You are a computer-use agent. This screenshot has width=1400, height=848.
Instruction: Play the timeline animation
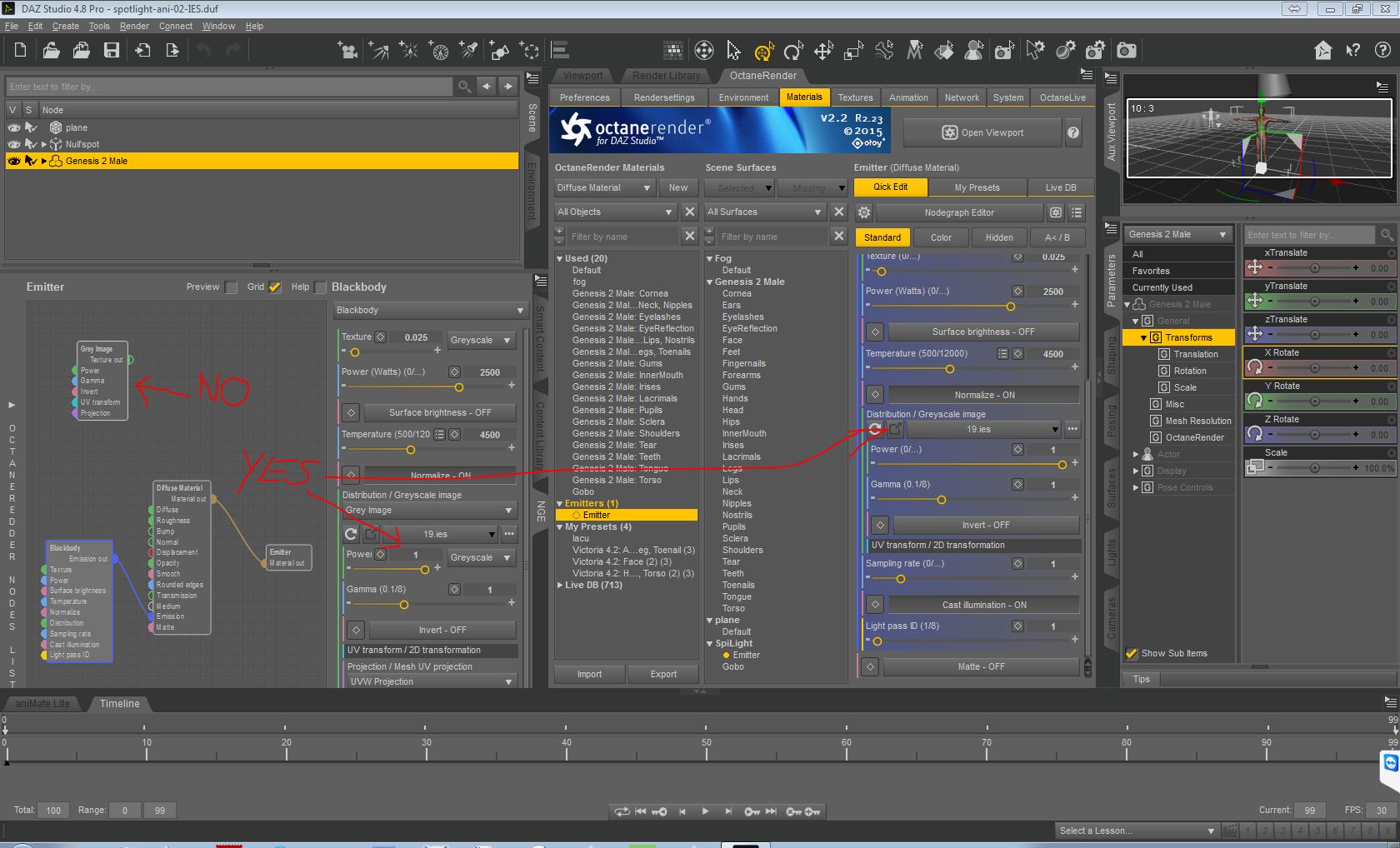click(x=705, y=811)
